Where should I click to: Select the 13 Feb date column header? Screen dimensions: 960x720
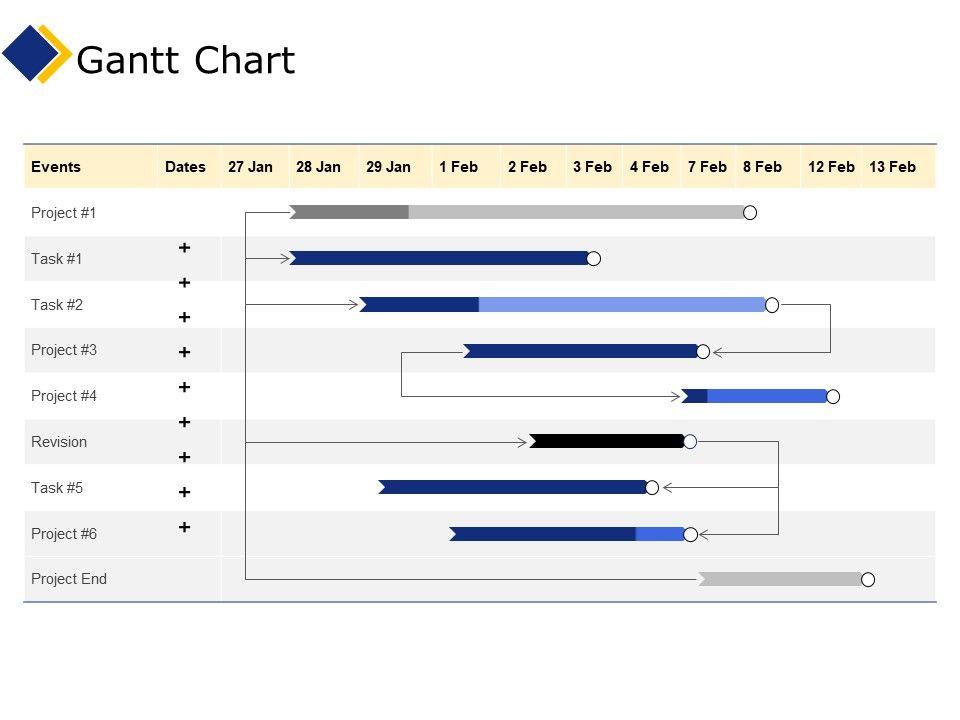pyautogui.click(x=892, y=167)
